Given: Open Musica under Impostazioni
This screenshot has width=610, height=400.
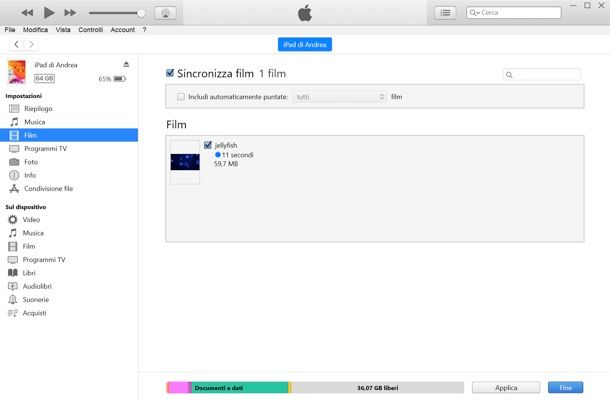Looking at the screenshot, I should 69,122.
